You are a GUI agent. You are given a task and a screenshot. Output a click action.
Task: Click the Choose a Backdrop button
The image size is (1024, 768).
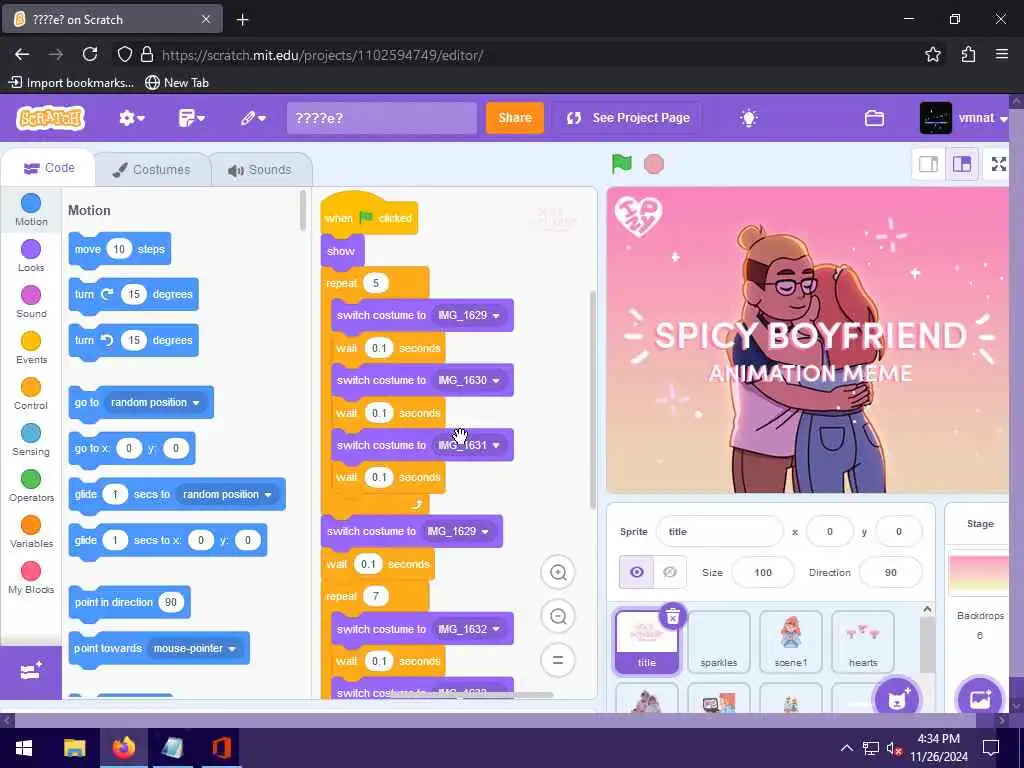(980, 699)
